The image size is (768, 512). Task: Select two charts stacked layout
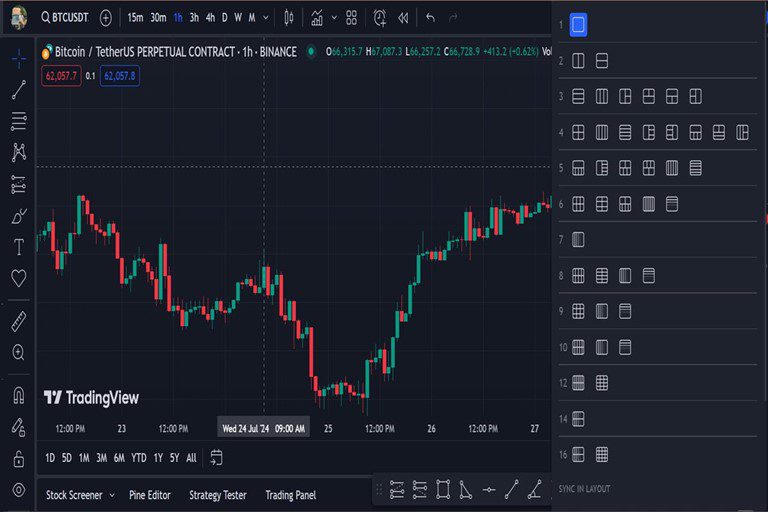601,61
